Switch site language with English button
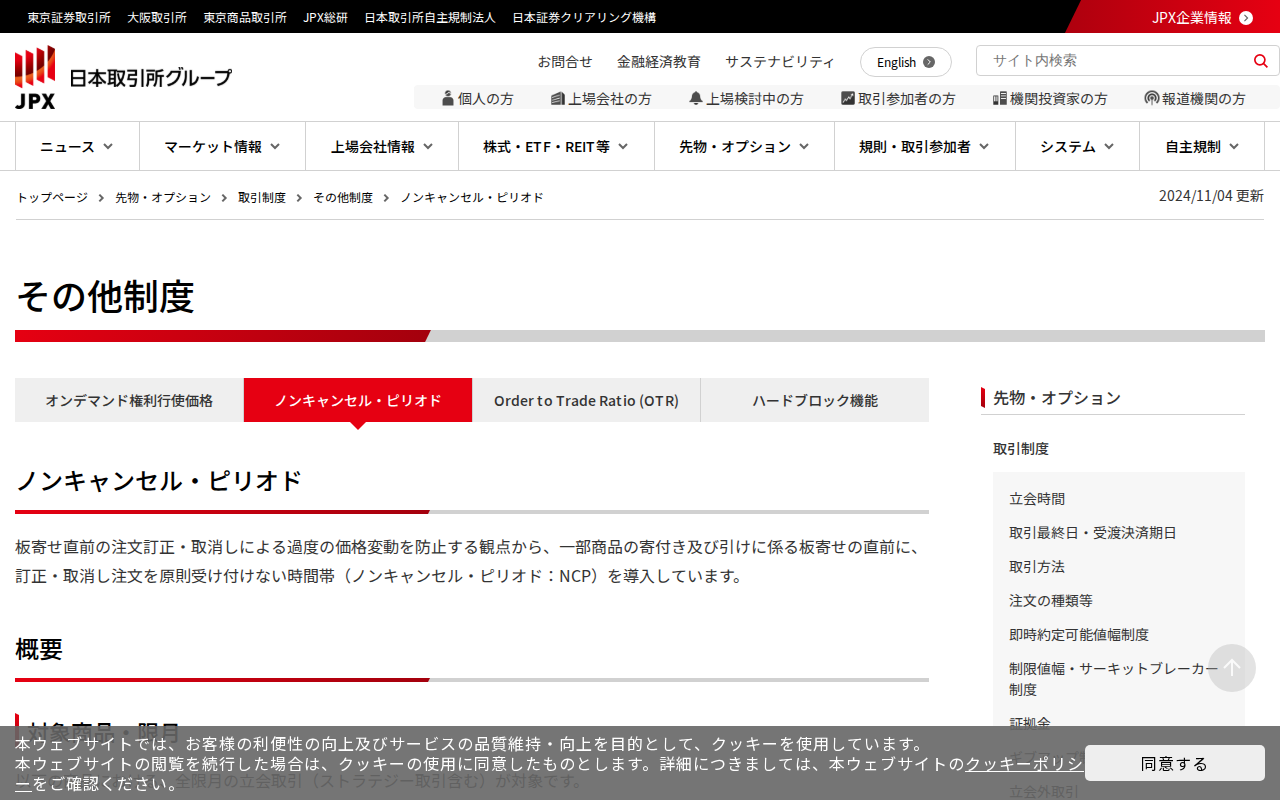The height and width of the screenshot is (800, 1280). [905, 62]
